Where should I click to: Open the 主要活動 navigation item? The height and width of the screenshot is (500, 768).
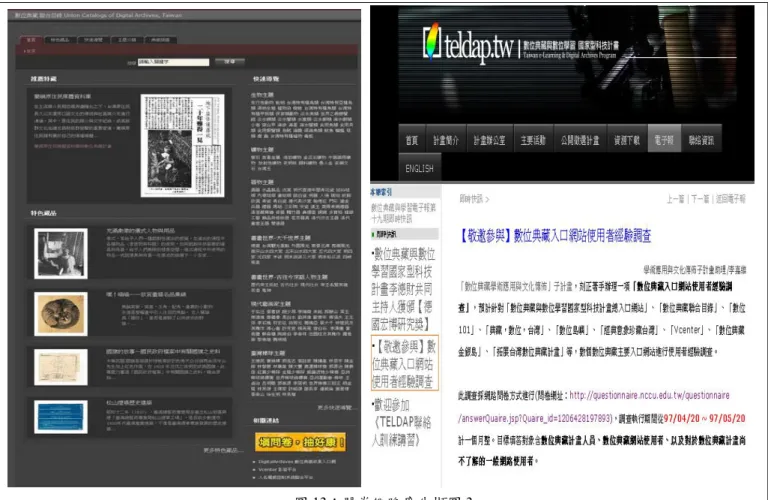tap(533, 141)
